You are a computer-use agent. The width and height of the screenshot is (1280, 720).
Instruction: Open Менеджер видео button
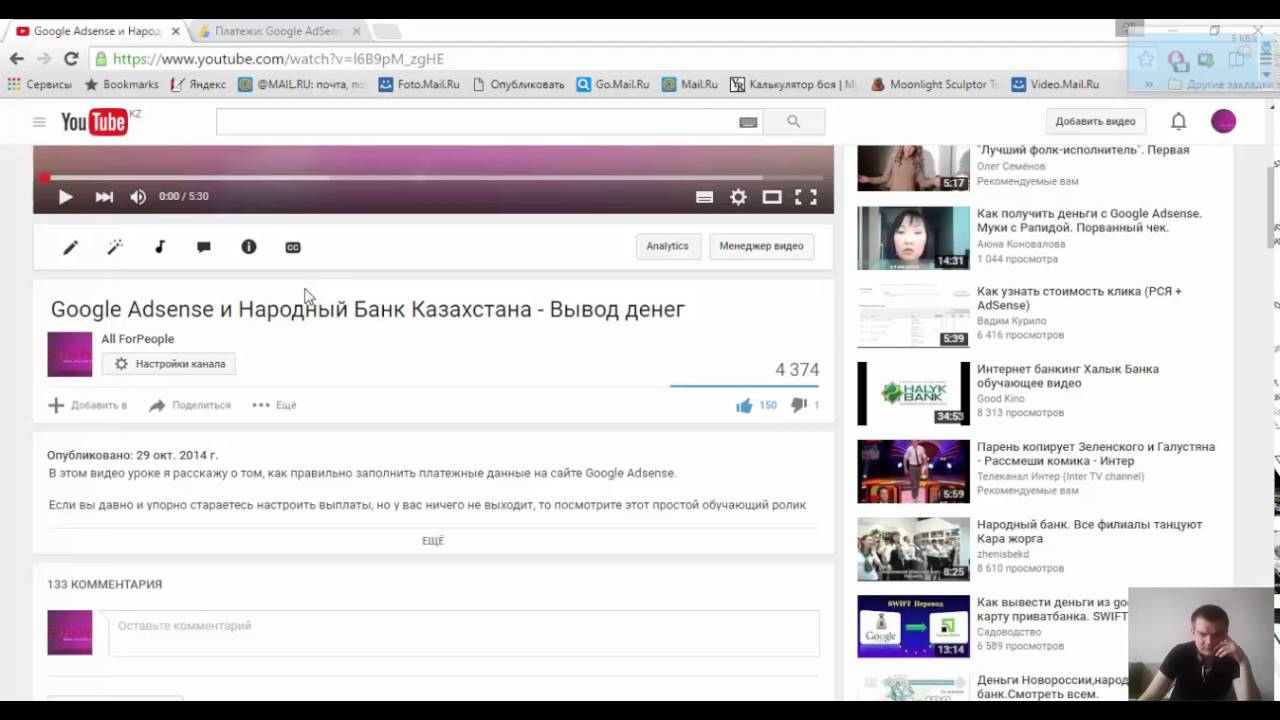(x=761, y=246)
